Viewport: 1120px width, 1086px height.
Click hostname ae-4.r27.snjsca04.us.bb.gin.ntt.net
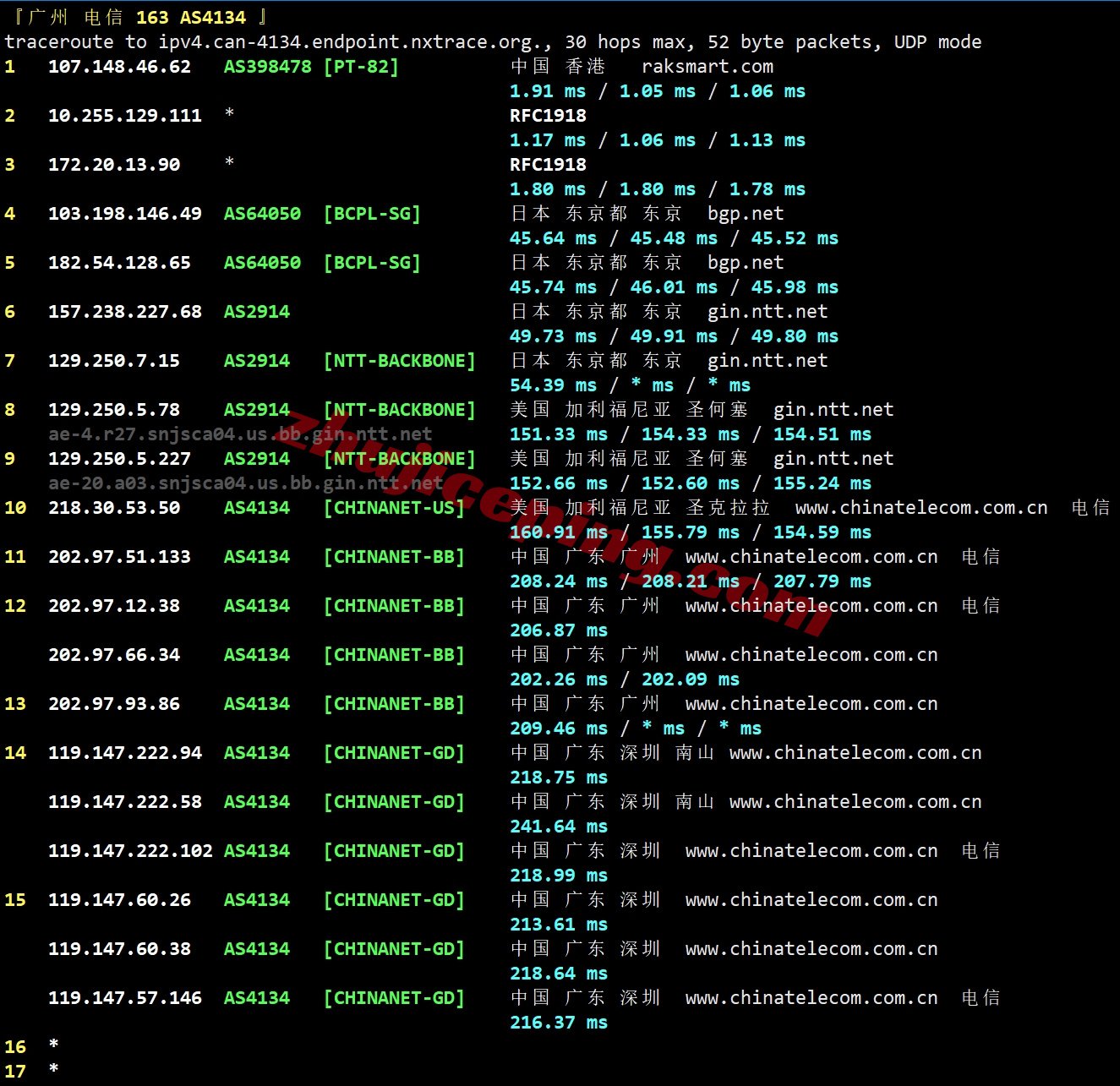(240, 434)
